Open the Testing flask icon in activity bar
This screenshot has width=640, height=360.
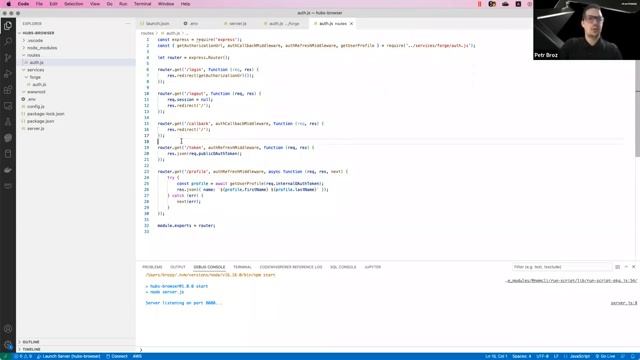point(8,122)
